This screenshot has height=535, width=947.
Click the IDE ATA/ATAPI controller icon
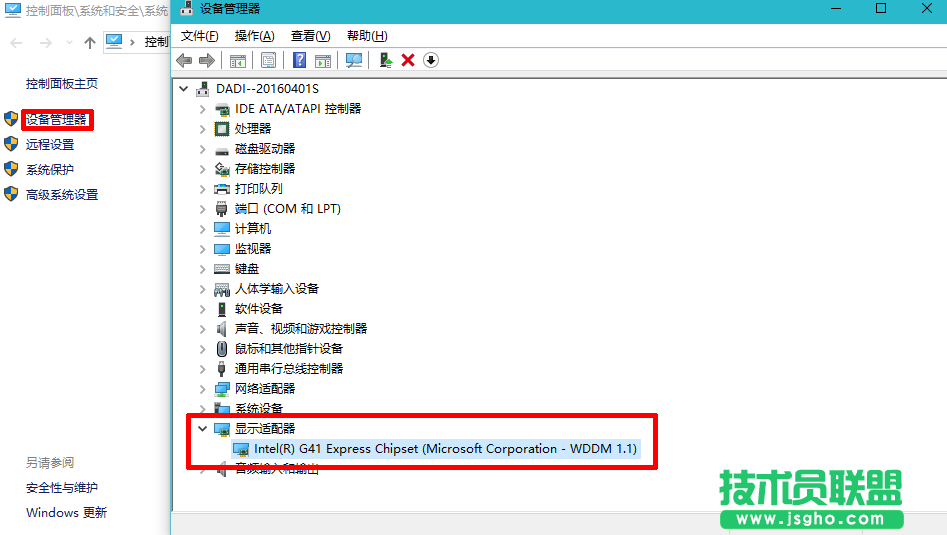[x=222, y=109]
